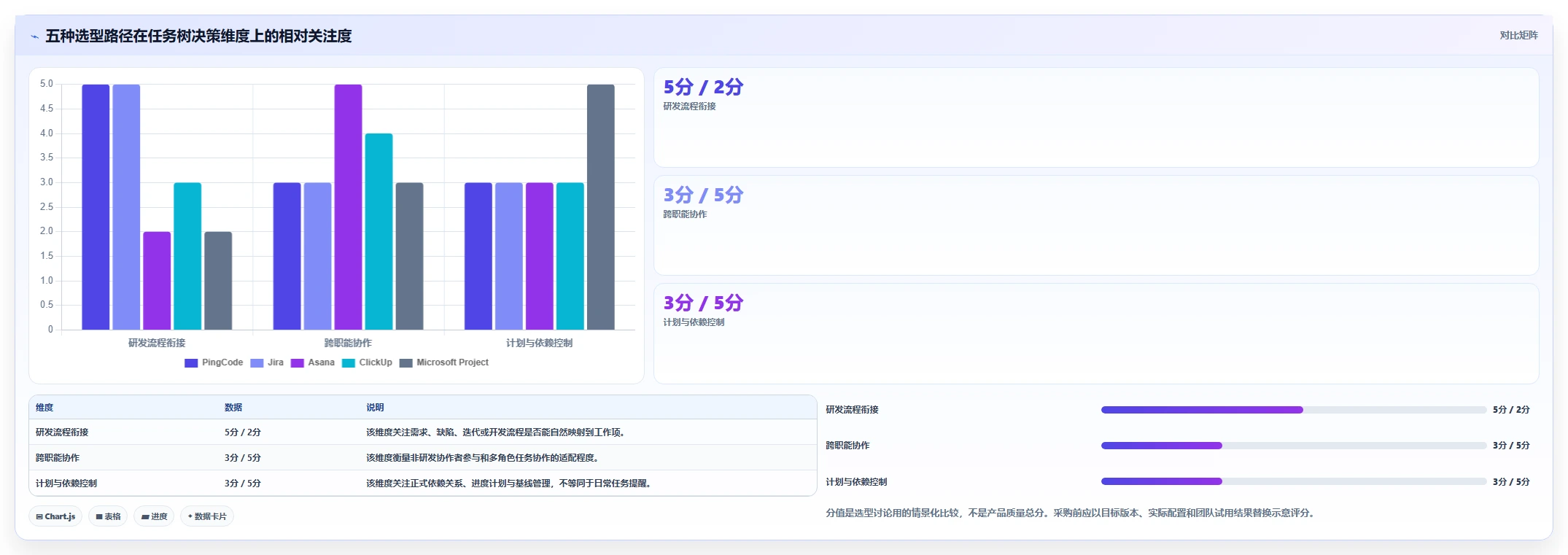The width and height of the screenshot is (1568, 555).
Task: Click the 数据 table column header
Action: pos(233,408)
